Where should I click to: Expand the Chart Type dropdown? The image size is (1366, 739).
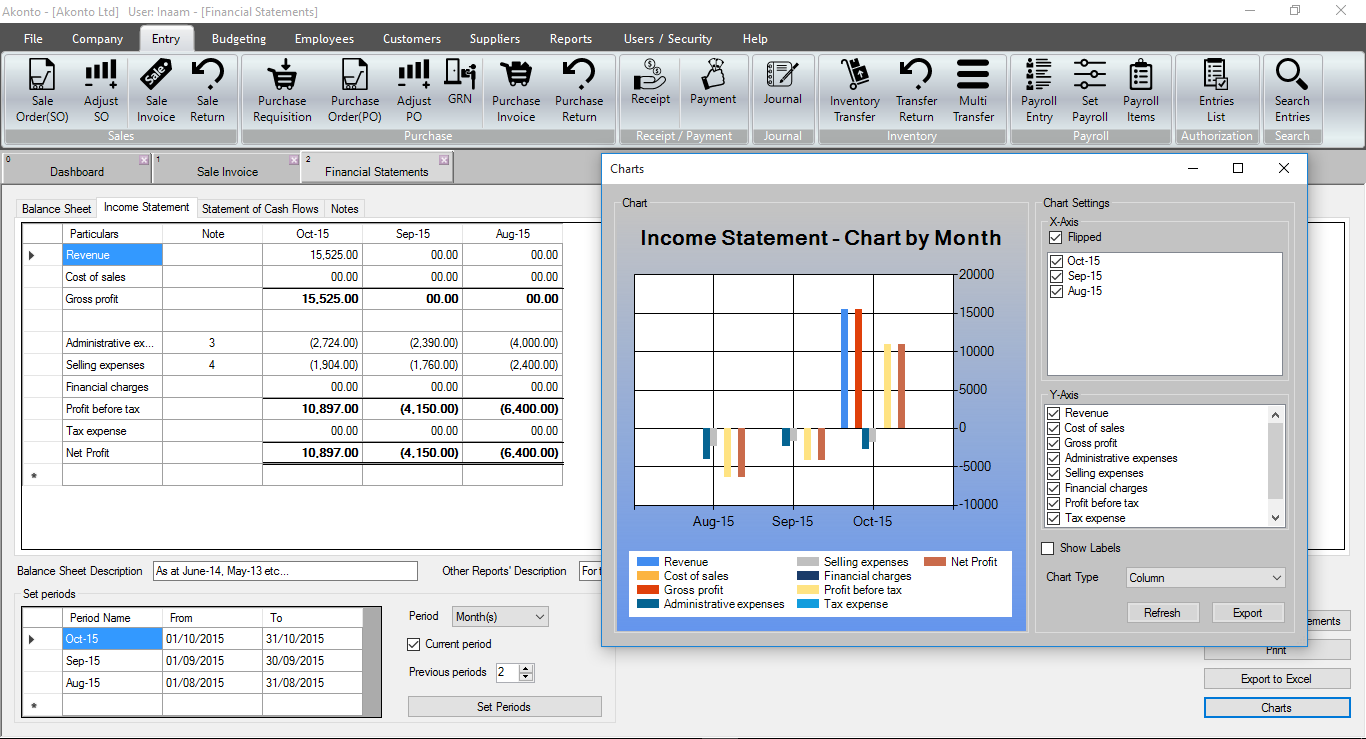point(1205,578)
